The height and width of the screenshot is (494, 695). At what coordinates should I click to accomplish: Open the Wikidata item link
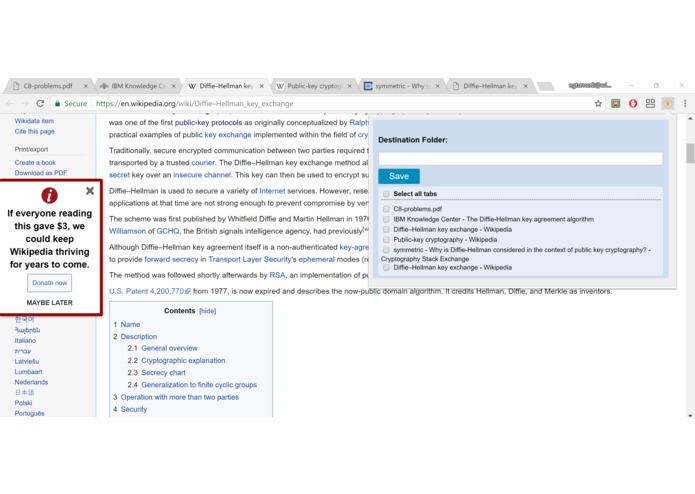tap(34, 121)
